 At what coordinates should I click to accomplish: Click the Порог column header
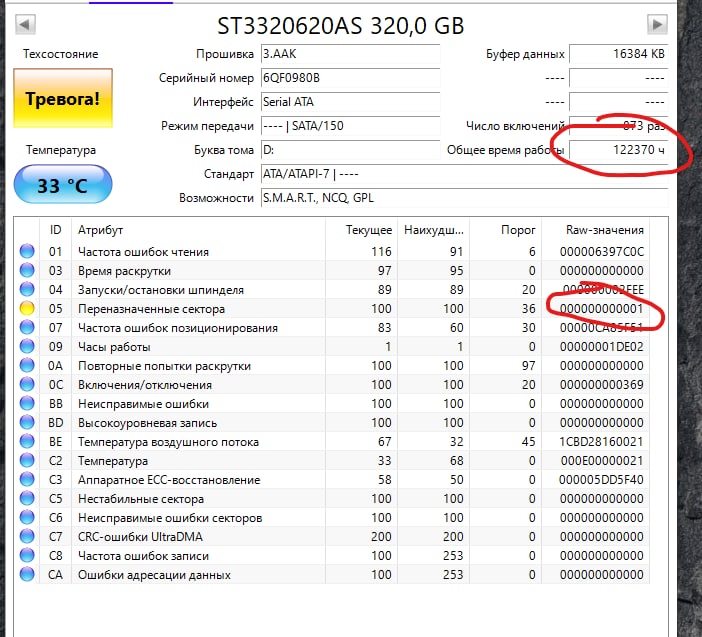(x=511, y=230)
